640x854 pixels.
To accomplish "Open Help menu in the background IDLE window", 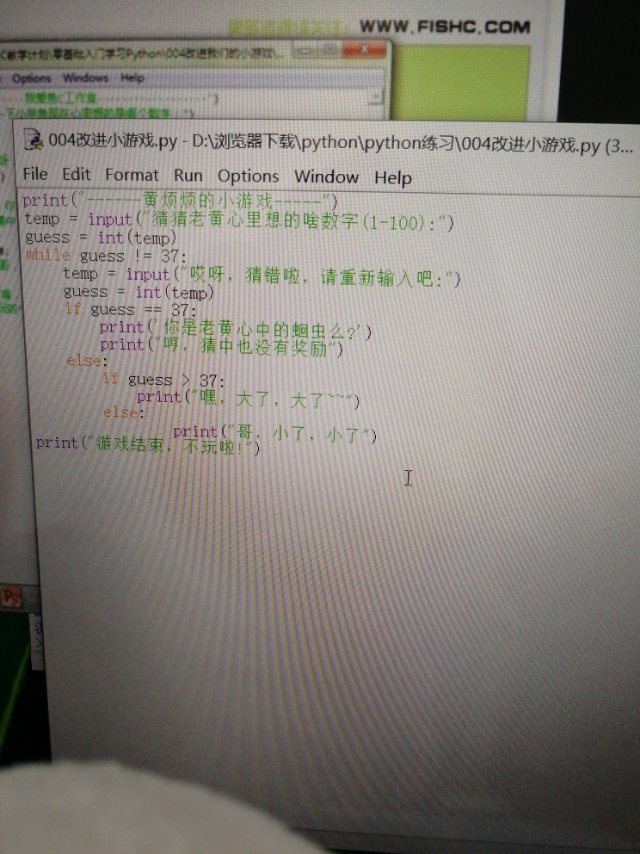I will (132, 78).
